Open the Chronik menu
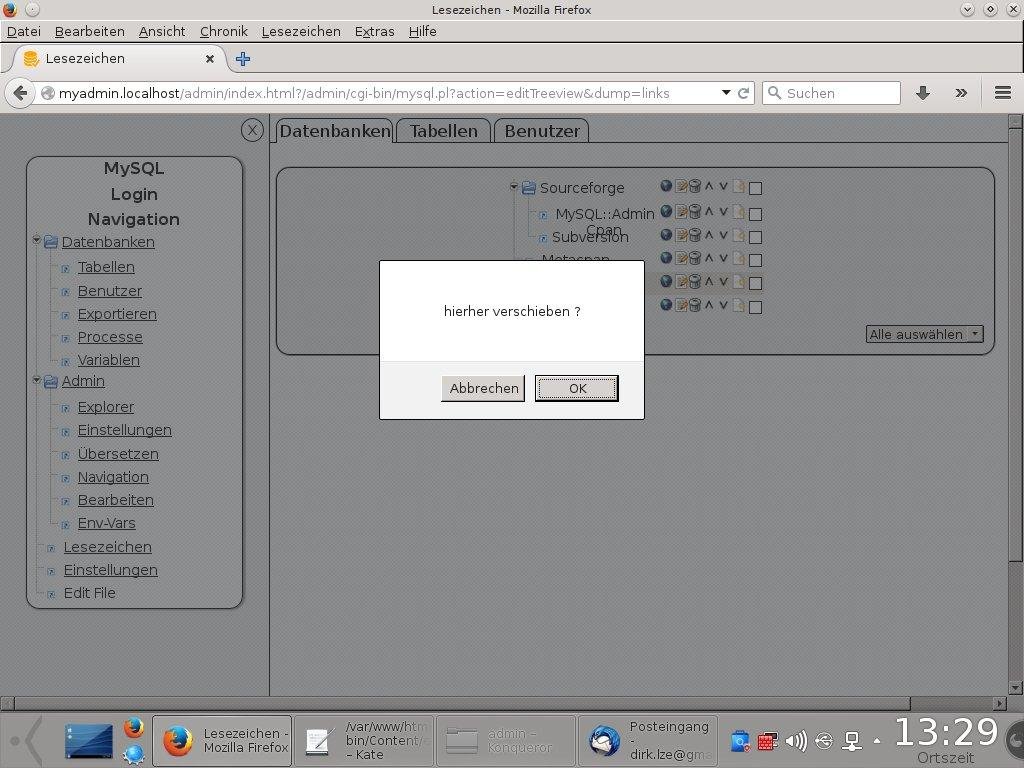The width and height of the screenshot is (1024, 768). point(223,31)
